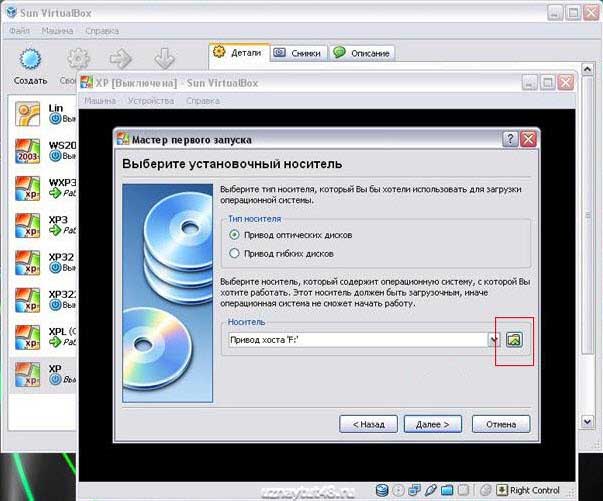Click optical disc status bar icon
603x501 pixels.
tap(398, 490)
